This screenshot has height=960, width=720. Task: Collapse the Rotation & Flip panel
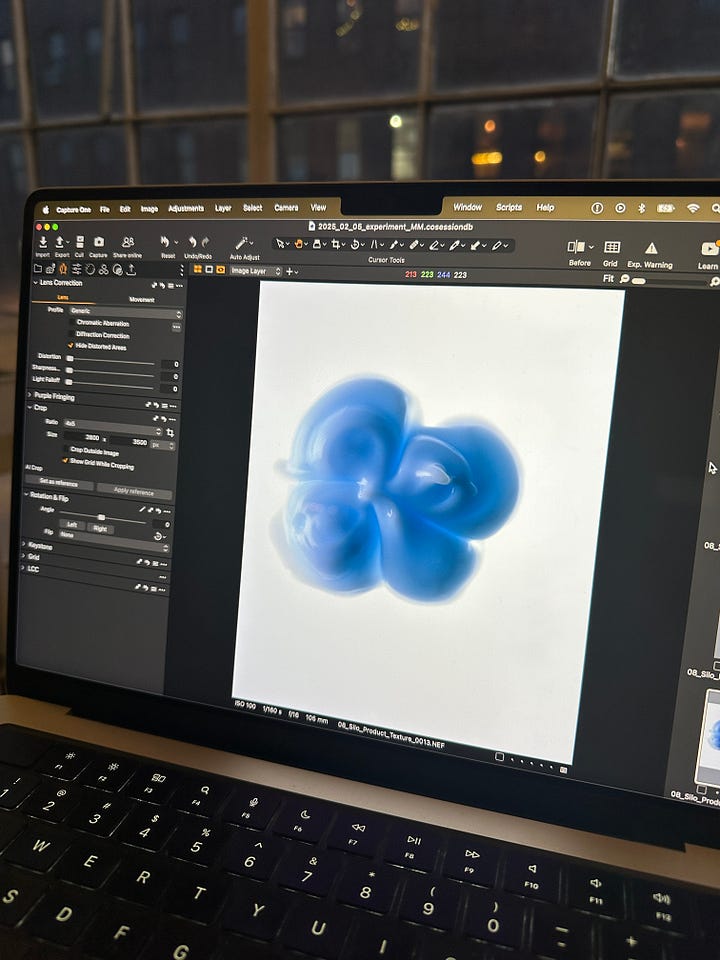click(26, 495)
